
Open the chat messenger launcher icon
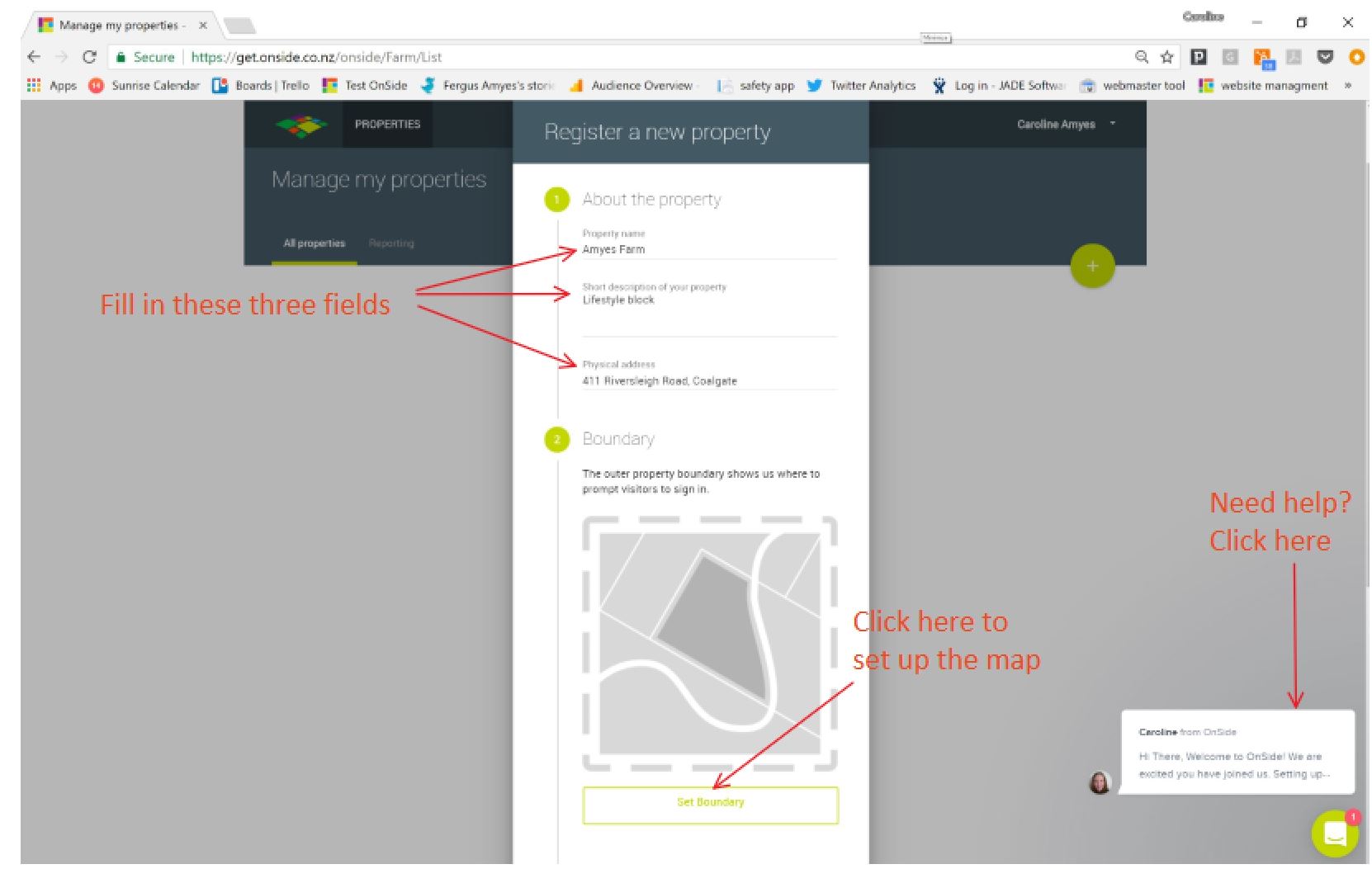(1334, 834)
